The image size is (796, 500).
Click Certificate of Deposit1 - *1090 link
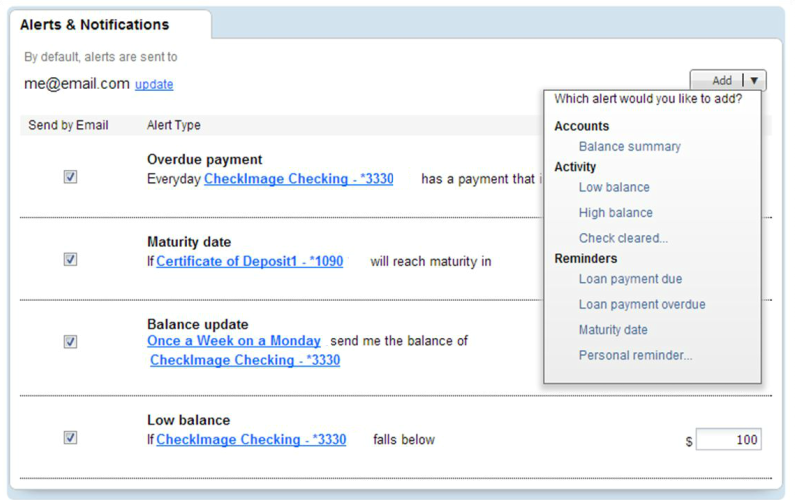(249, 262)
